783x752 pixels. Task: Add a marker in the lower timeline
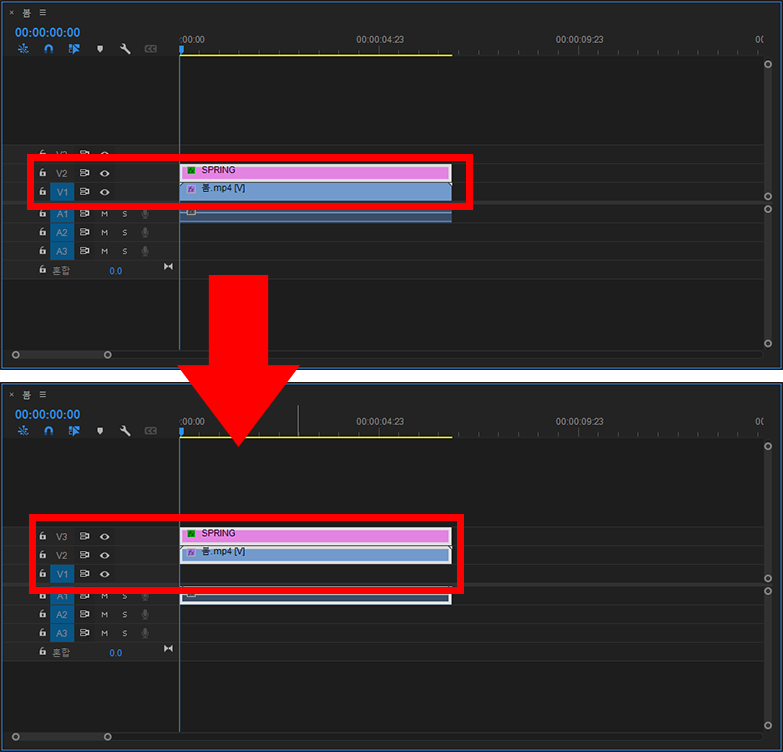(x=100, y=431)
